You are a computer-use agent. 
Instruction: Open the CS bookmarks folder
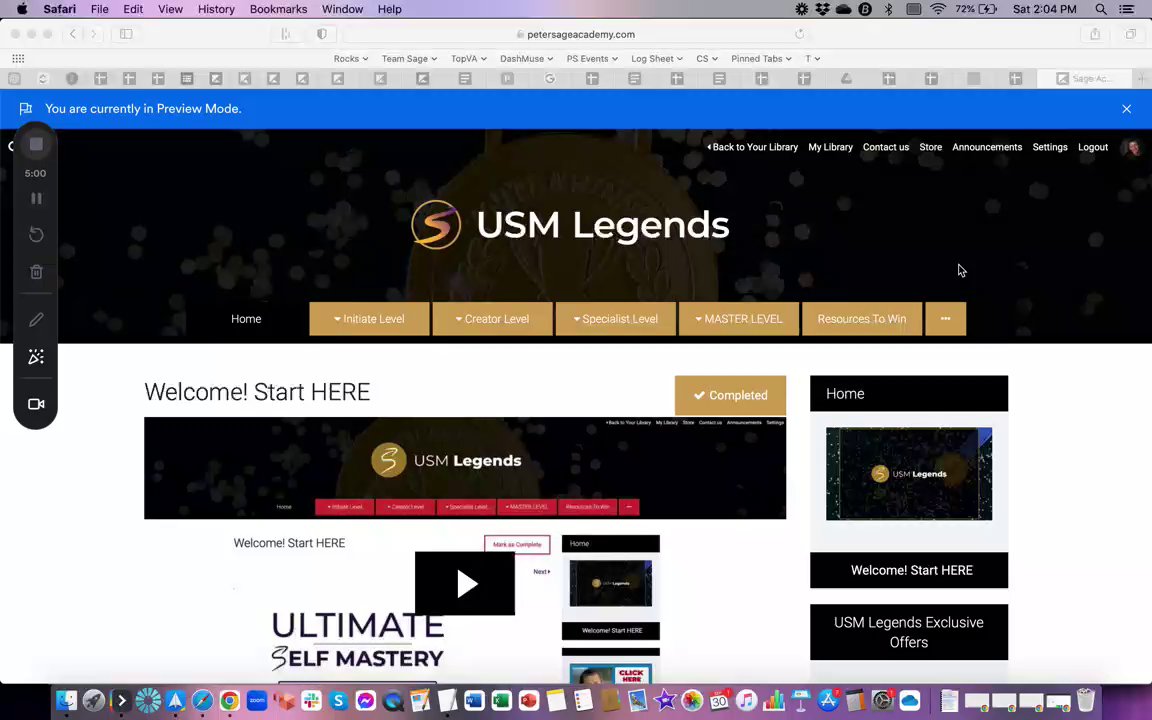point(707,59)
